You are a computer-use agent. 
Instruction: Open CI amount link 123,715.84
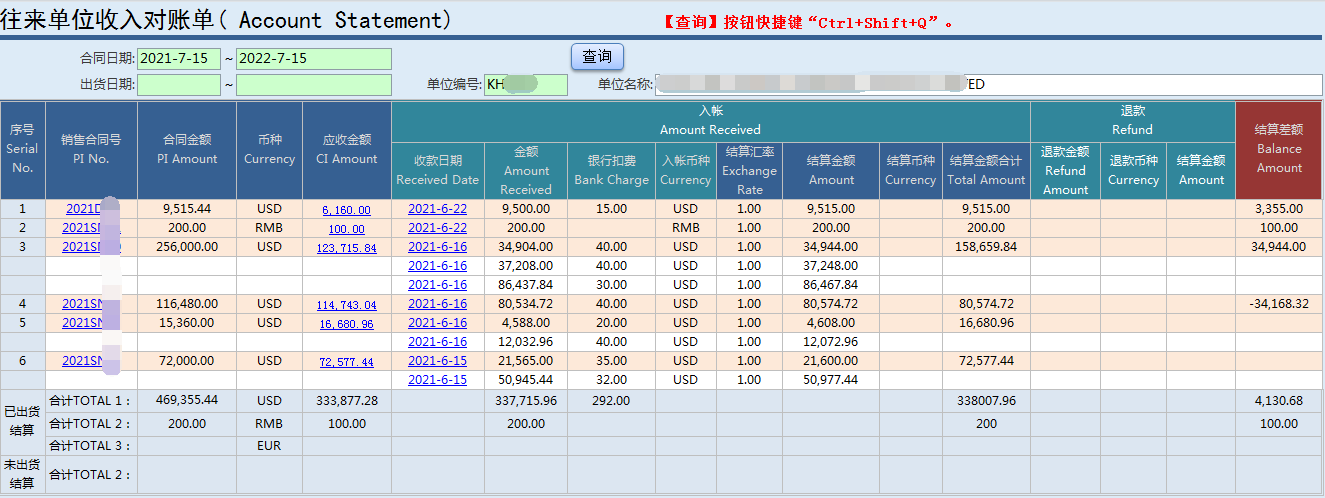point(346,248)
